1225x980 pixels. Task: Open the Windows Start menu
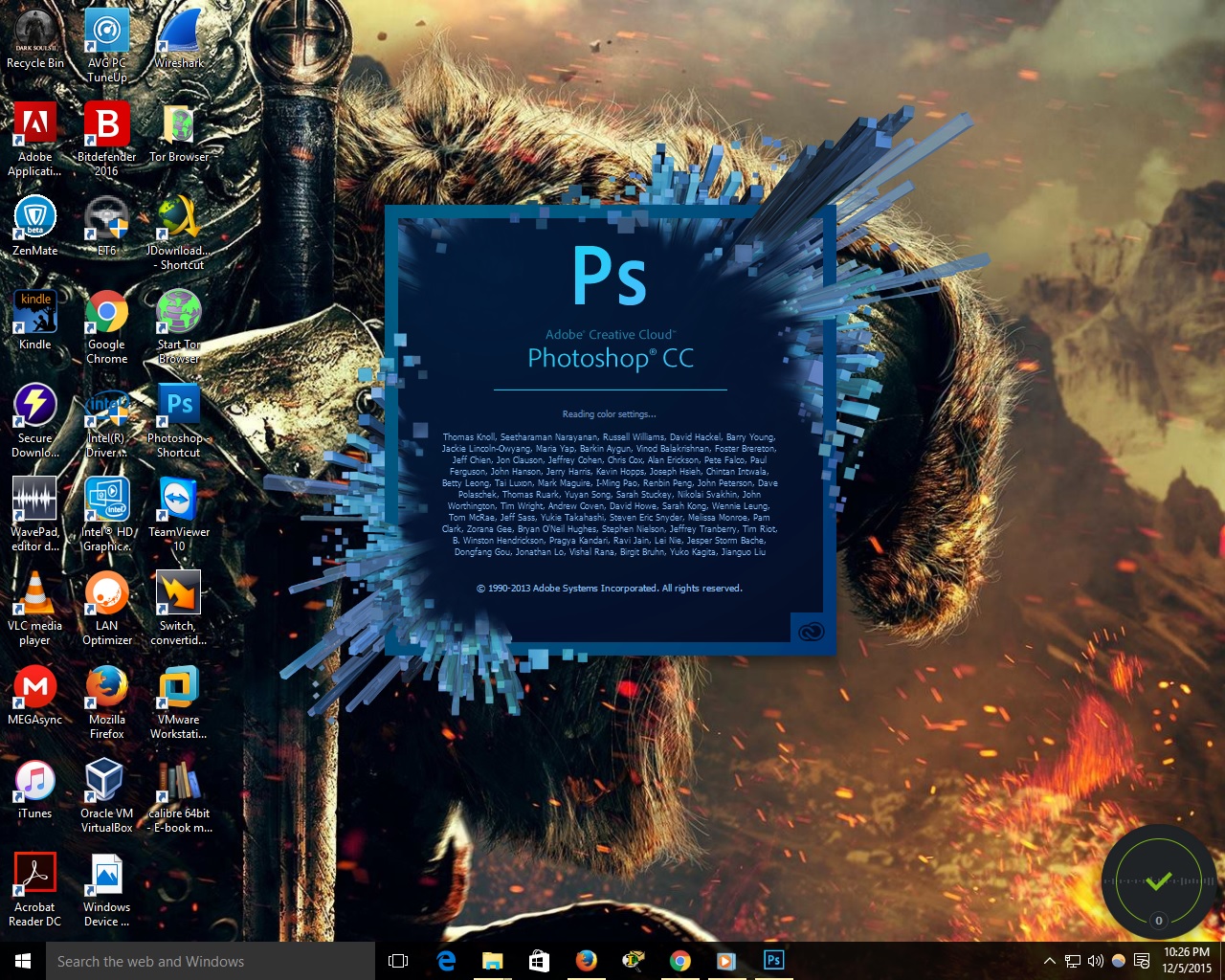(x=23, y=961)
